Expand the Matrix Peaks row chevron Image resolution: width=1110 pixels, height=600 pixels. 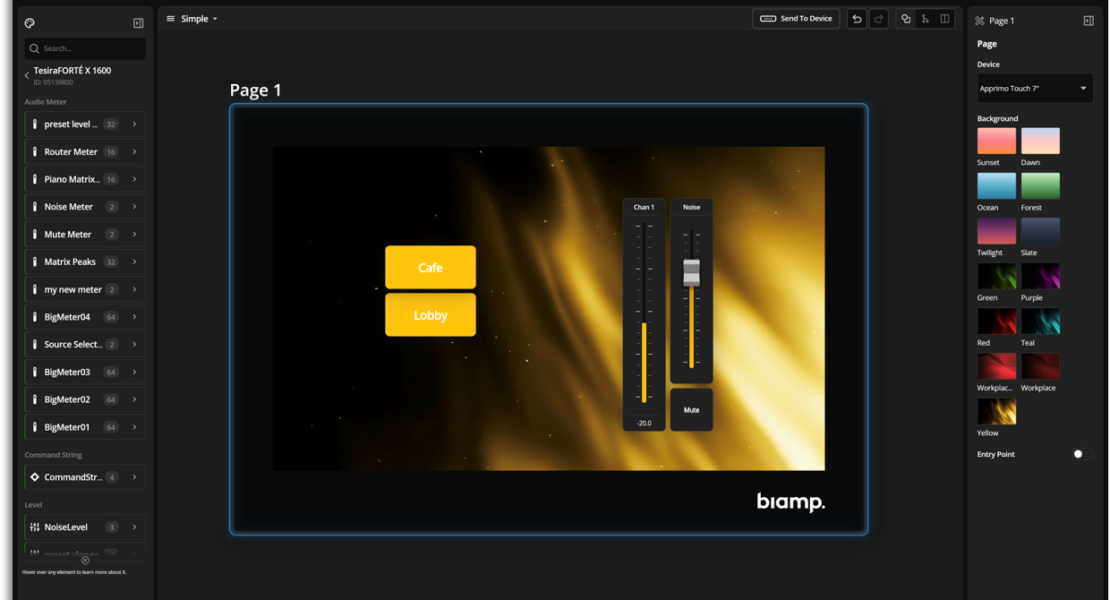[135, 262]
